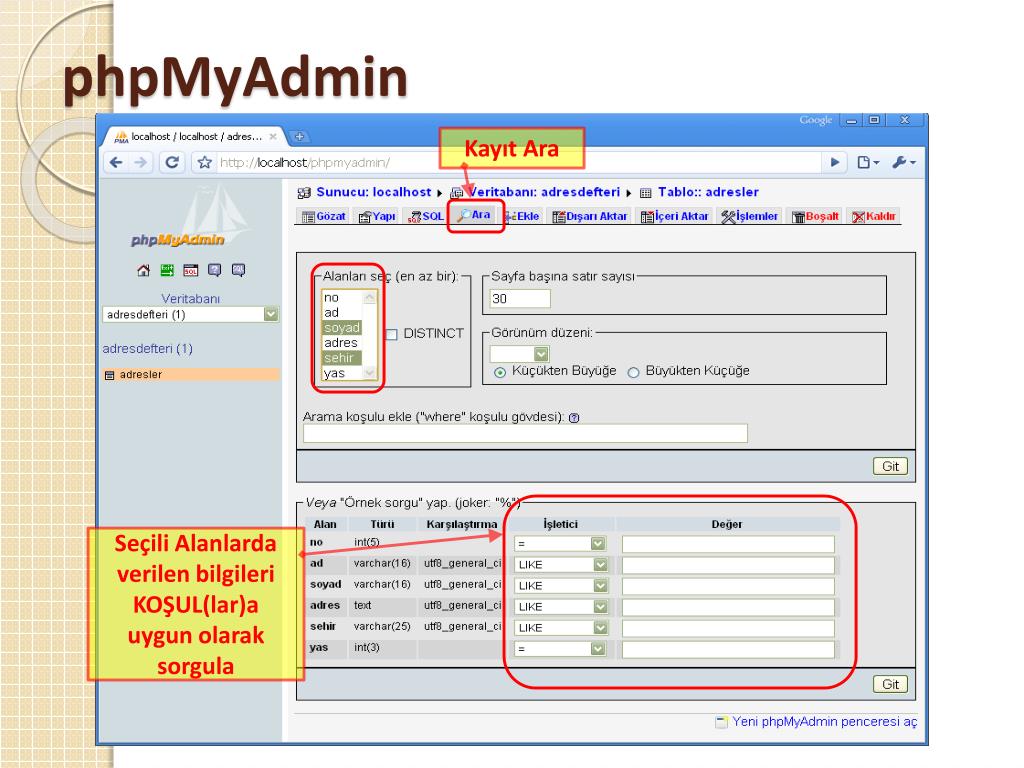
Task: Click the help icon next to where condition label
Action: tap(574, 418)
